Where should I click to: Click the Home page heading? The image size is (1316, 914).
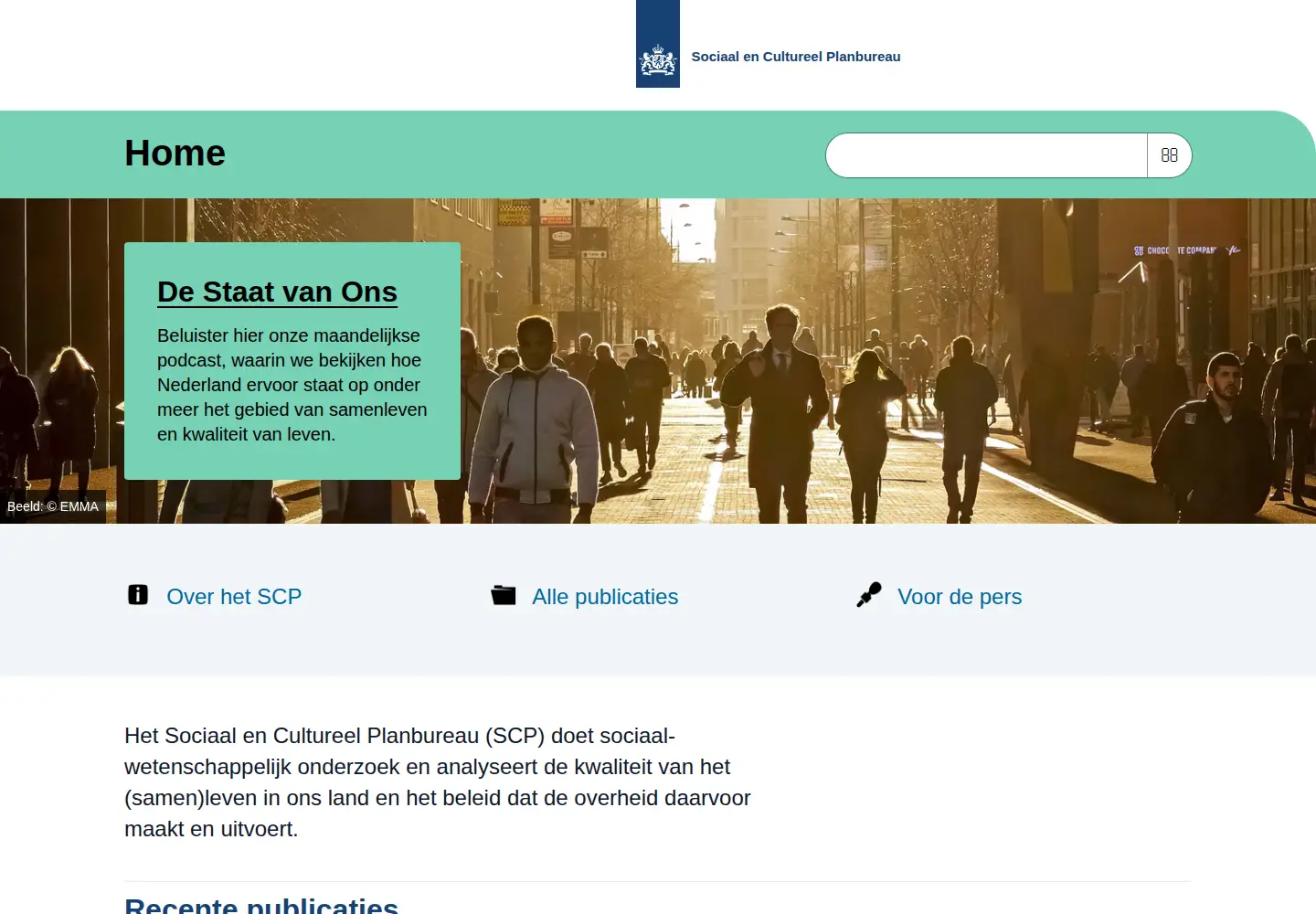point(175,153)
